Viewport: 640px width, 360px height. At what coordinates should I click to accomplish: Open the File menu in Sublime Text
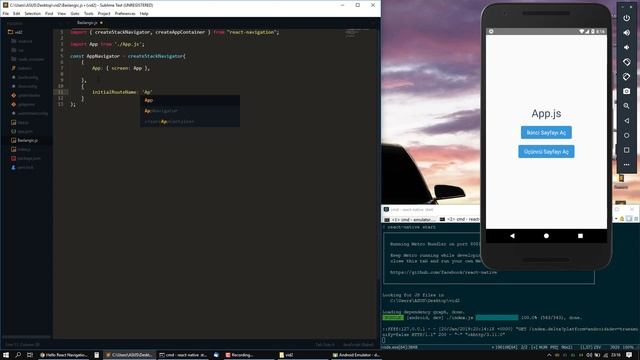tap(6, 13)
